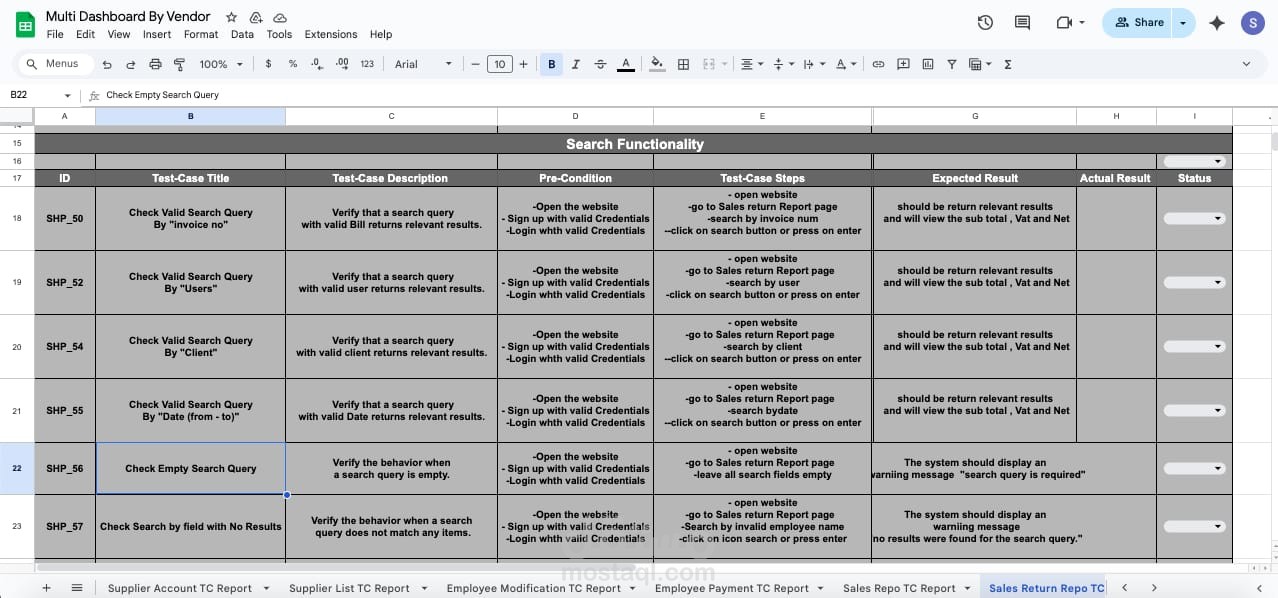Open horizontal align dropdown
The image size is (1278, 598).
750,64
